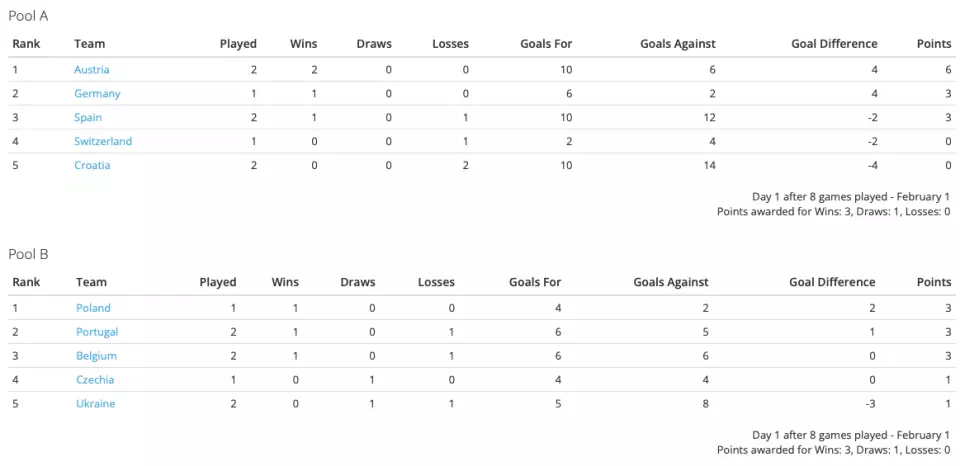Image resolution: width=960 pixels, height=466 pixels.
Task: Select the Belgium team link
Action: click(x=96, y=356)
